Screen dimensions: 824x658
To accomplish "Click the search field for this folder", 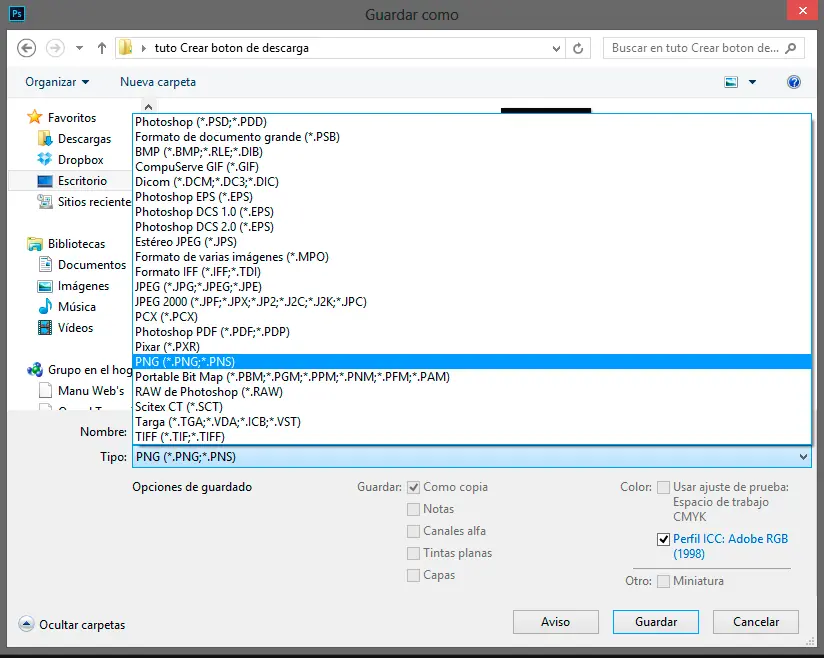I will pyautogui.click(x=695, y=48).
